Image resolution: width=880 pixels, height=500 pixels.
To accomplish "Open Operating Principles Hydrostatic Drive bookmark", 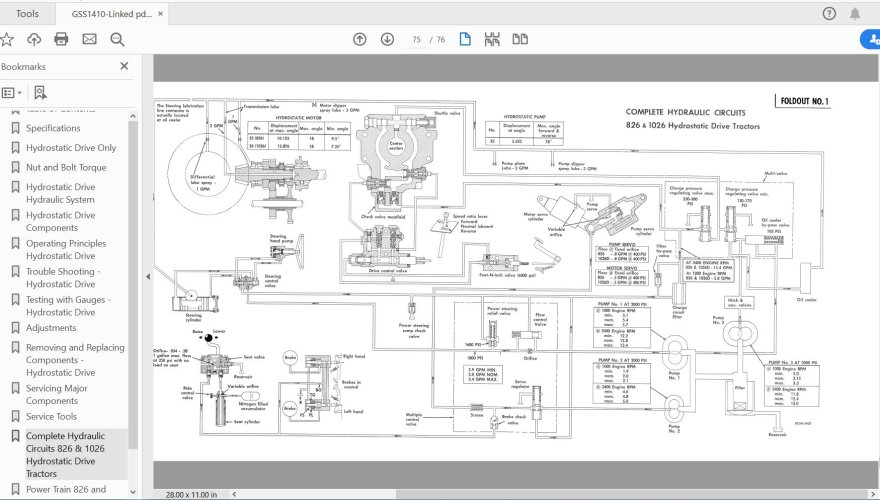I will (x=66, y=249).
